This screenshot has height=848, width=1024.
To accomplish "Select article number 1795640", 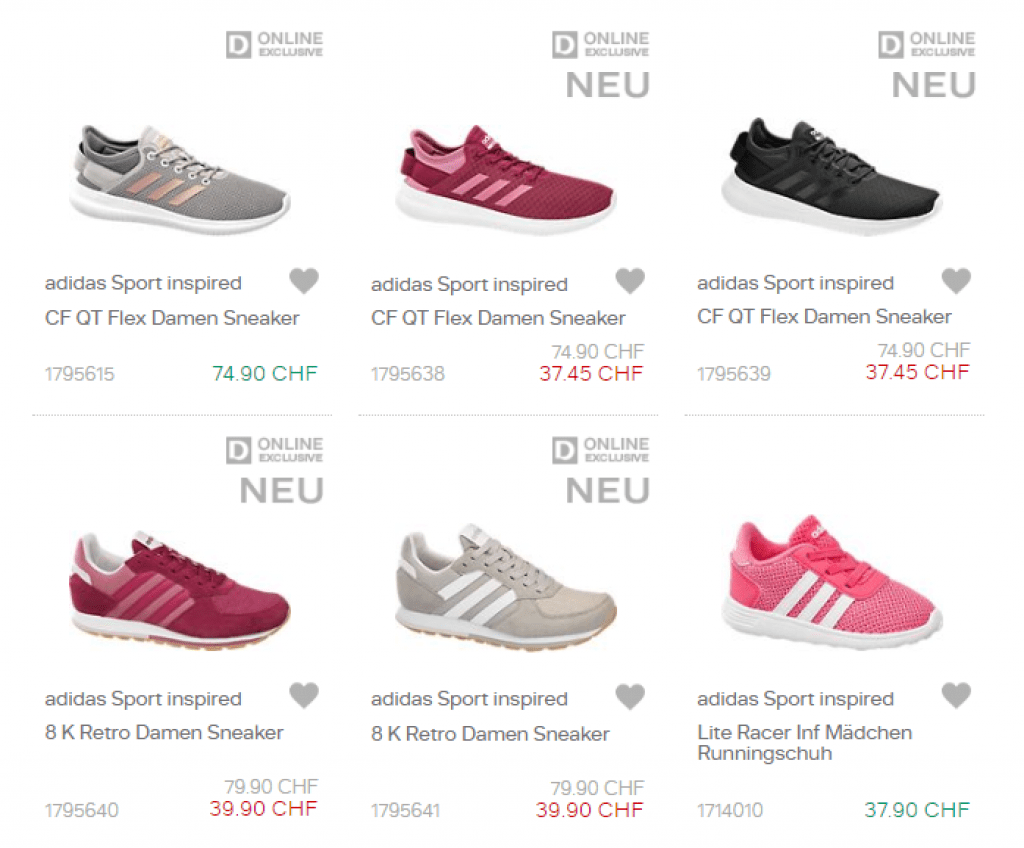I will pos(81,810).
